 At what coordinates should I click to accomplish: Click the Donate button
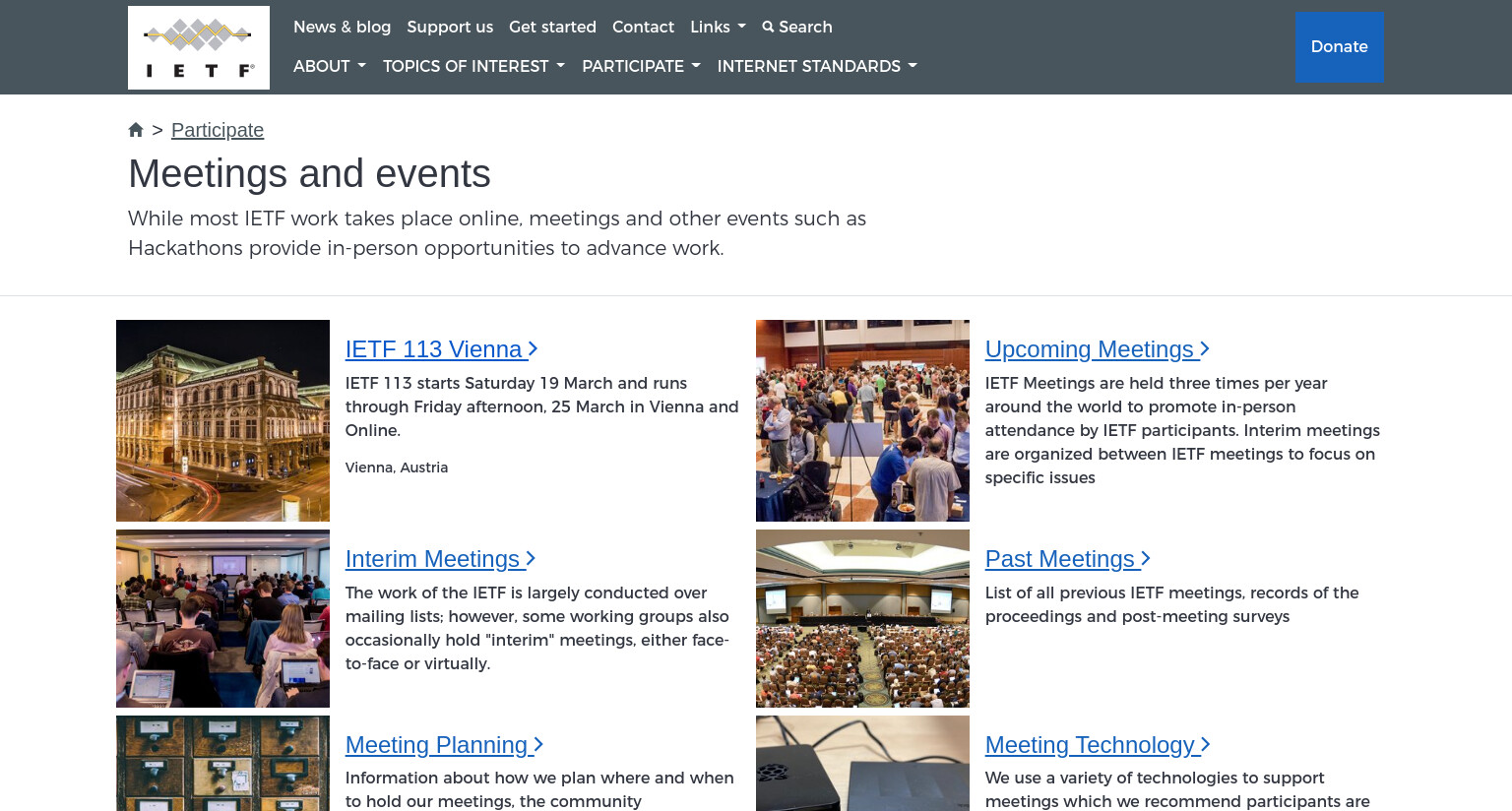click(x=1339, y=46)
